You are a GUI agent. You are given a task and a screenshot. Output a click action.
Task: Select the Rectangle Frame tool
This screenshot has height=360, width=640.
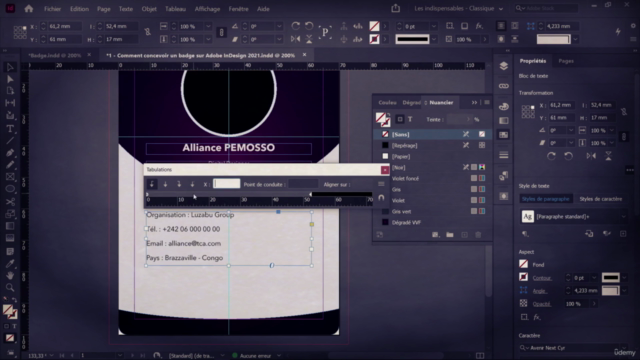[10, 177]
